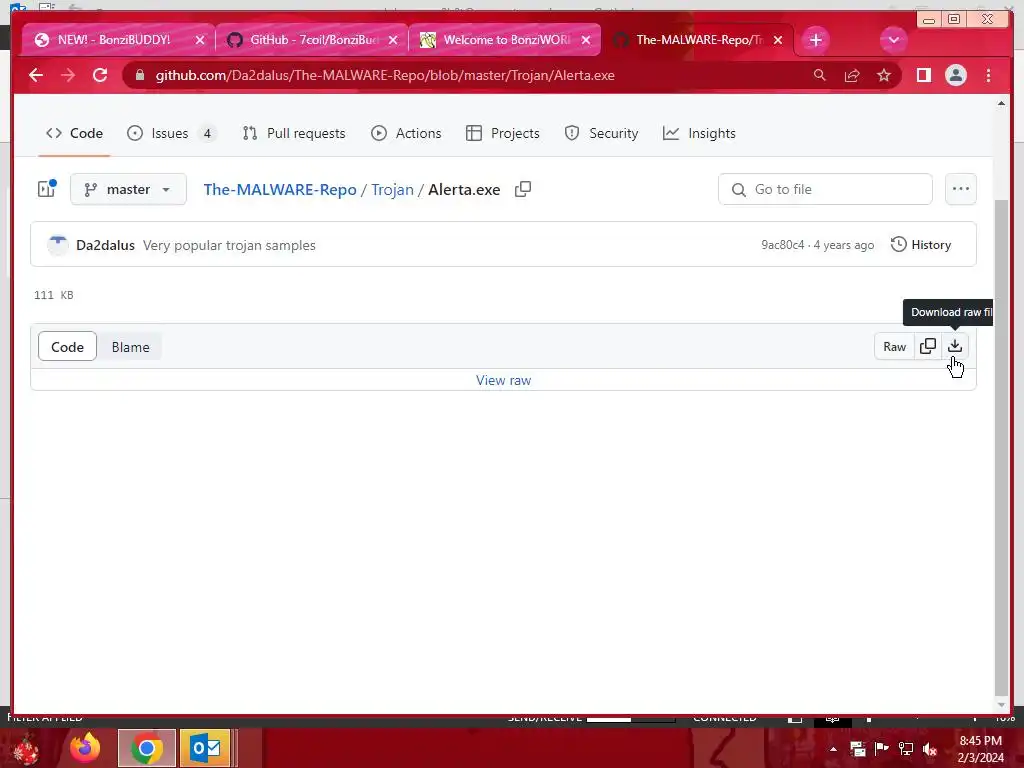The height and width of the screenshot is (768, 1024).
Task: Switch to the Blame view
Action: click(130, 347)
